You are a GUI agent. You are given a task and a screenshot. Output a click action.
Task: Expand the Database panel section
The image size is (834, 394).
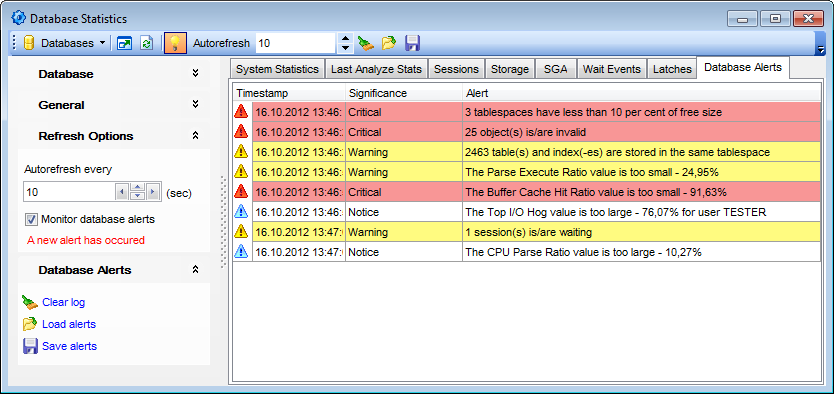pyautogui.click(x=196, y=73)
